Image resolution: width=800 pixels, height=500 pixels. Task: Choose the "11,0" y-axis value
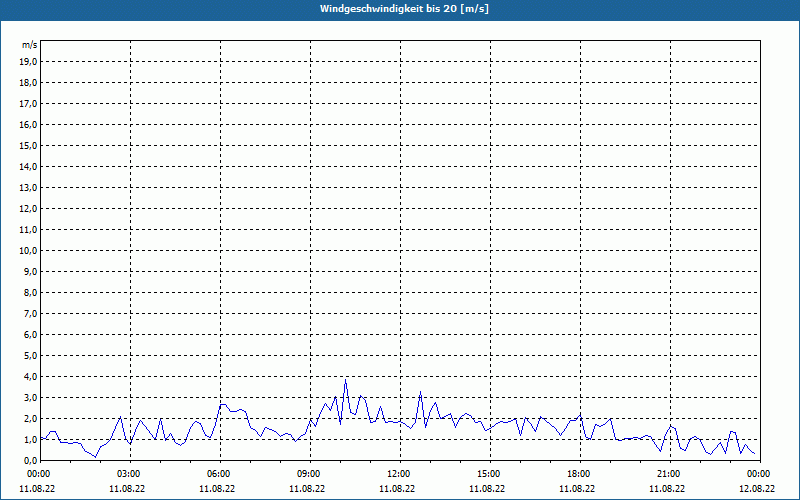pyautogui.click(x=28, y=230)
